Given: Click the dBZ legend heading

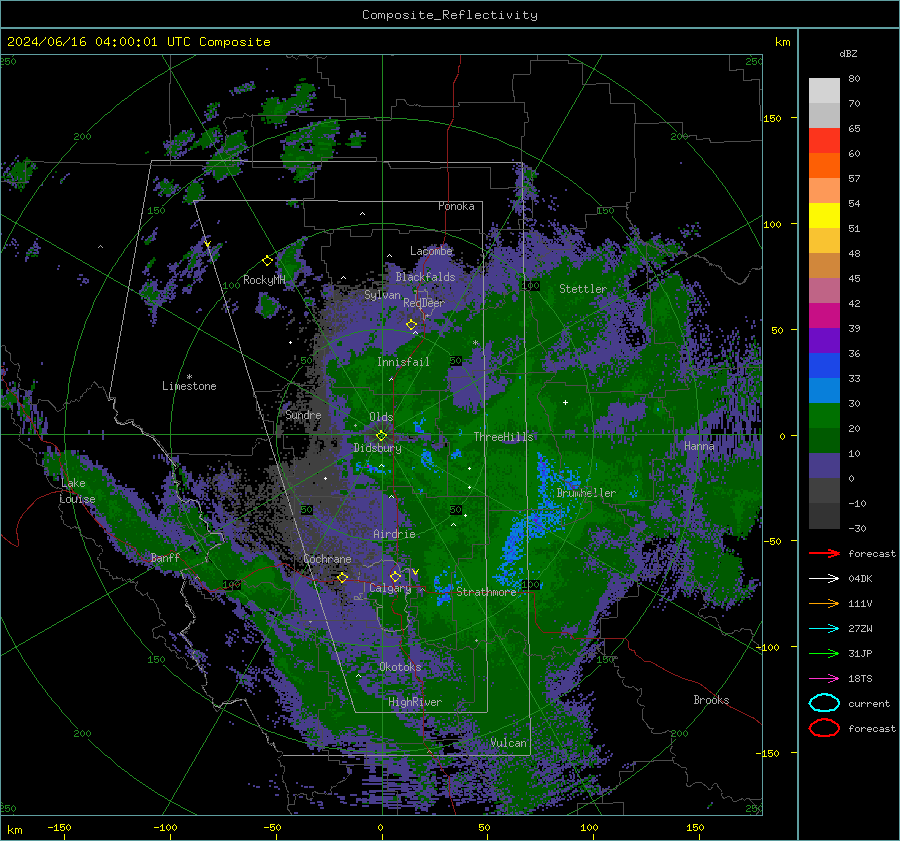Looking at the screenshot, I should click(x=848, y=54).
